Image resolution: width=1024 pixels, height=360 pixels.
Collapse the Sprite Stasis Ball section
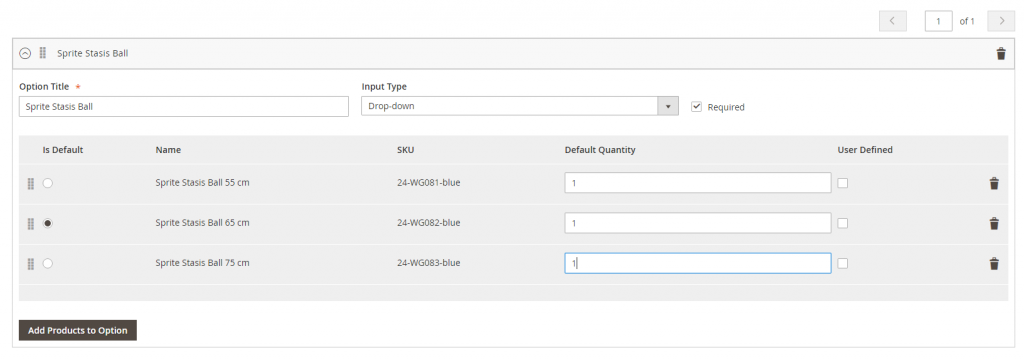point(25,54)
